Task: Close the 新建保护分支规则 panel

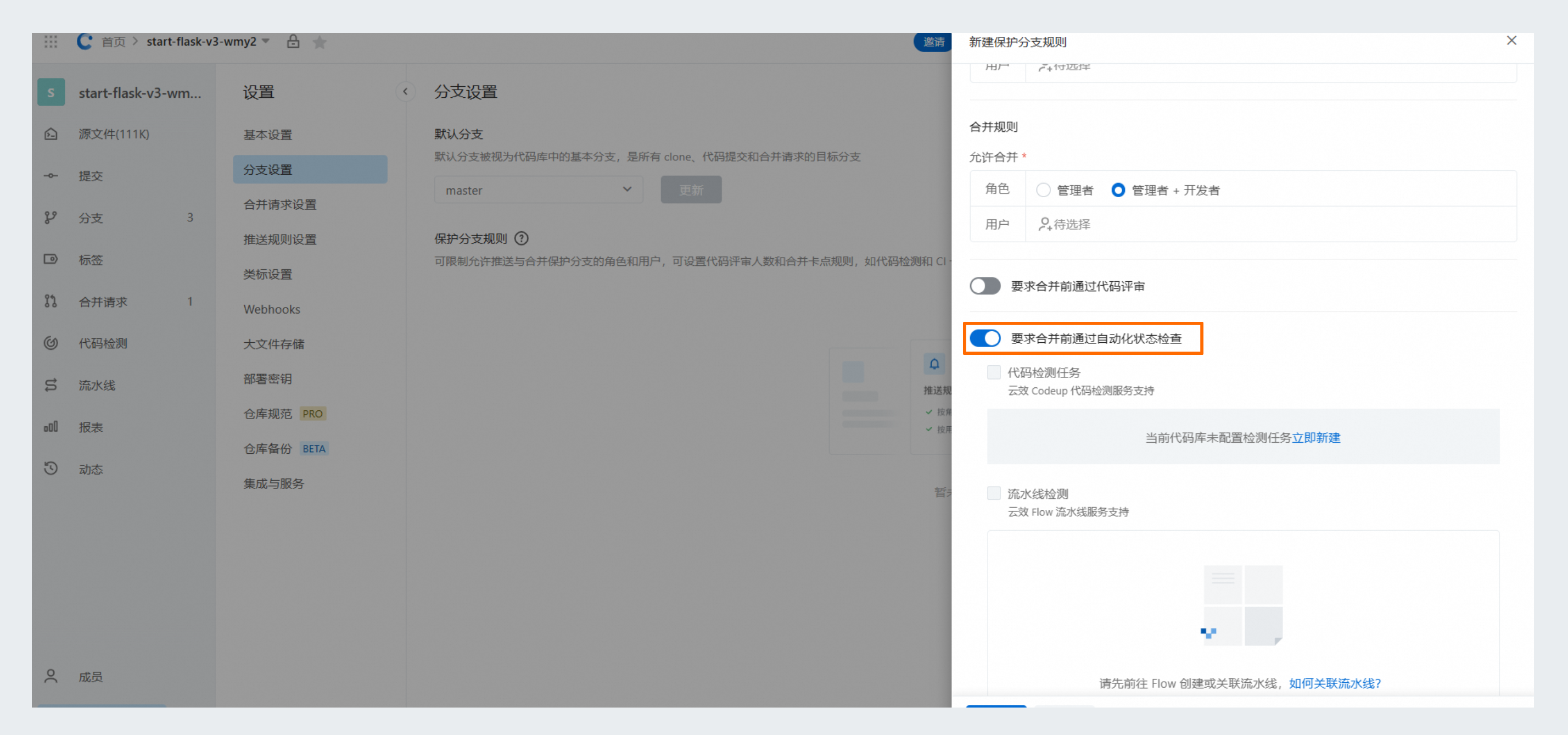Action: click(1511, 41)
